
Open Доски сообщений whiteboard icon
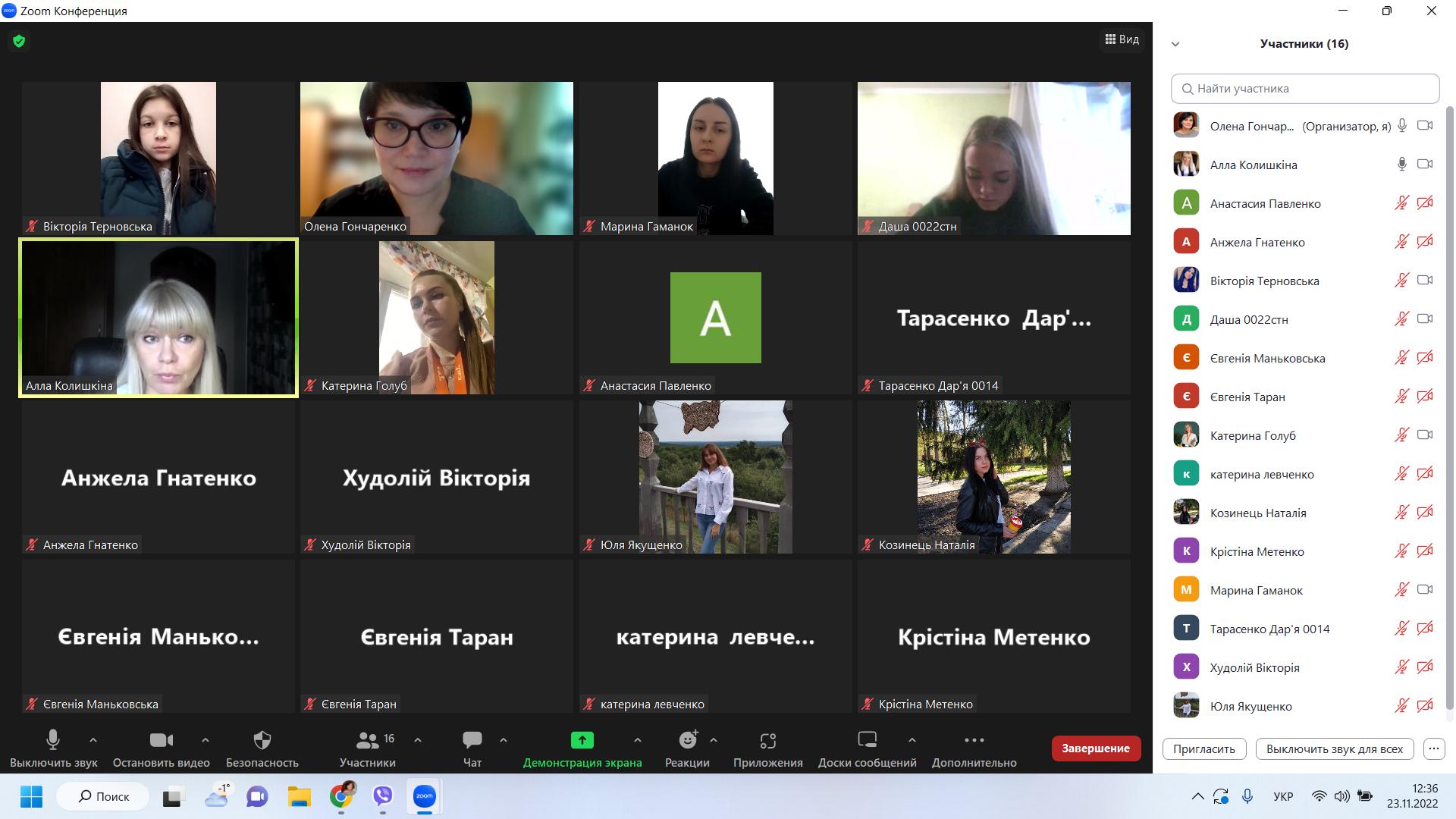[867, 740]
